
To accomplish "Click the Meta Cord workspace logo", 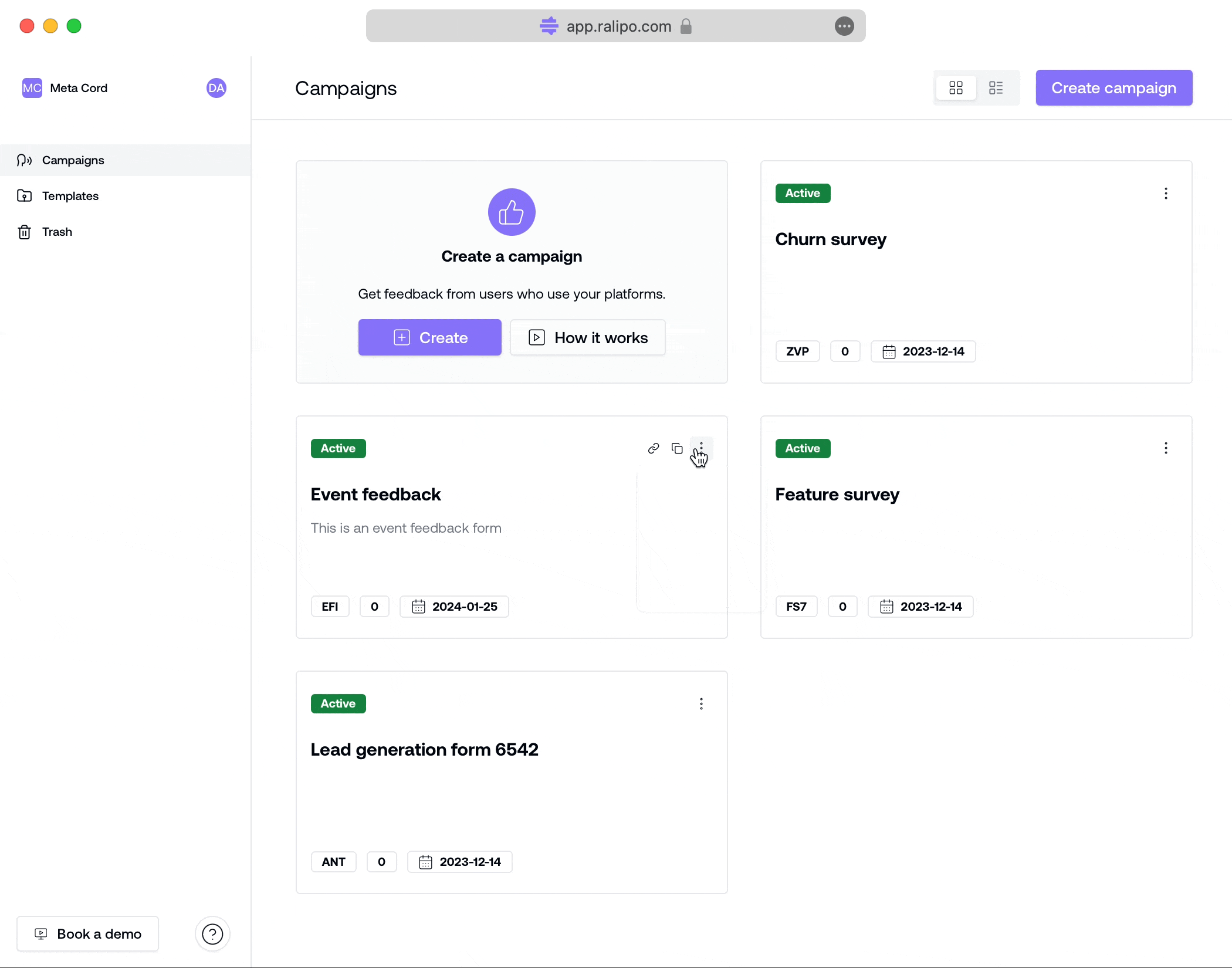I will [x=32, y=88].
